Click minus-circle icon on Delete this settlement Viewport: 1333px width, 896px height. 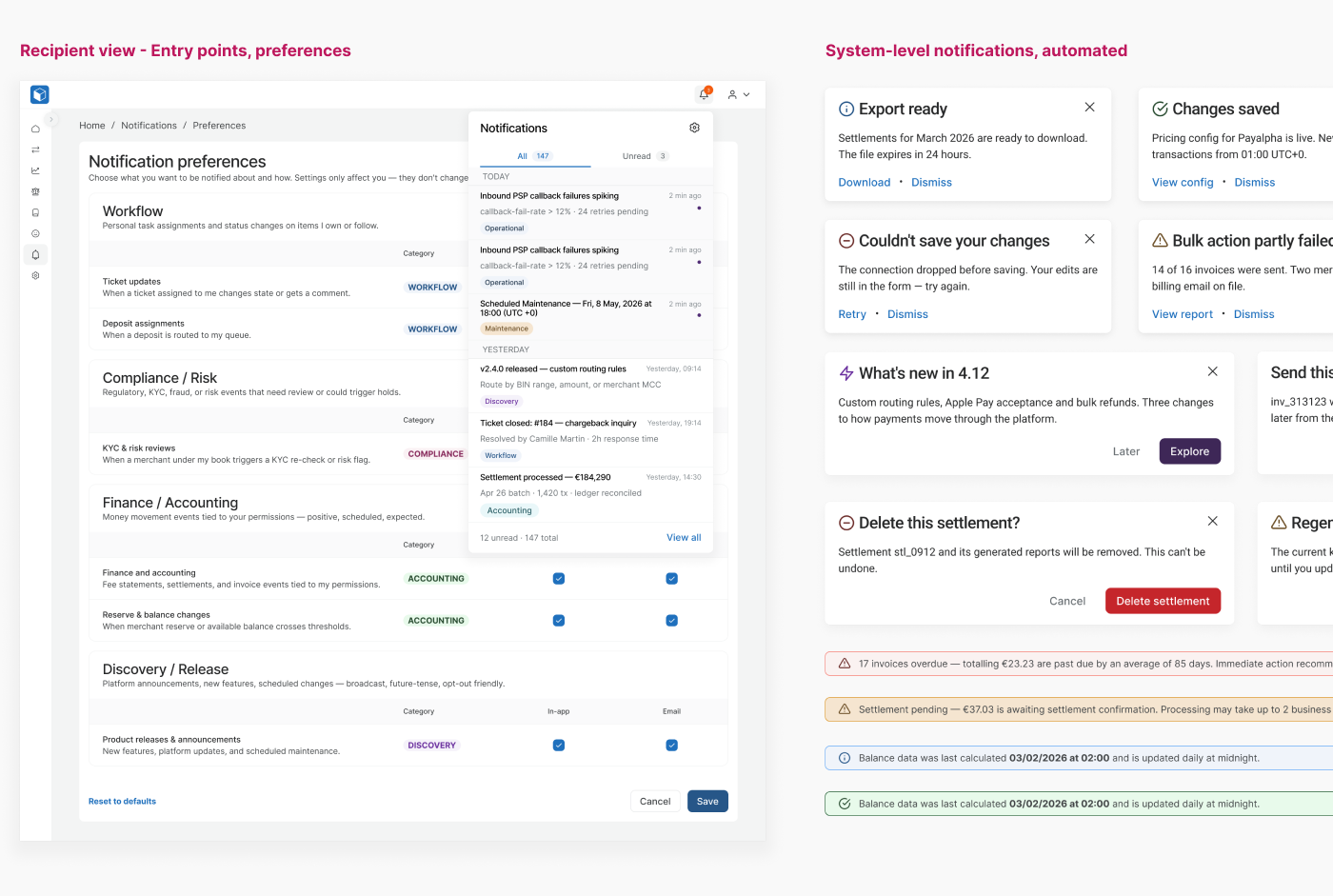point(846,523)
